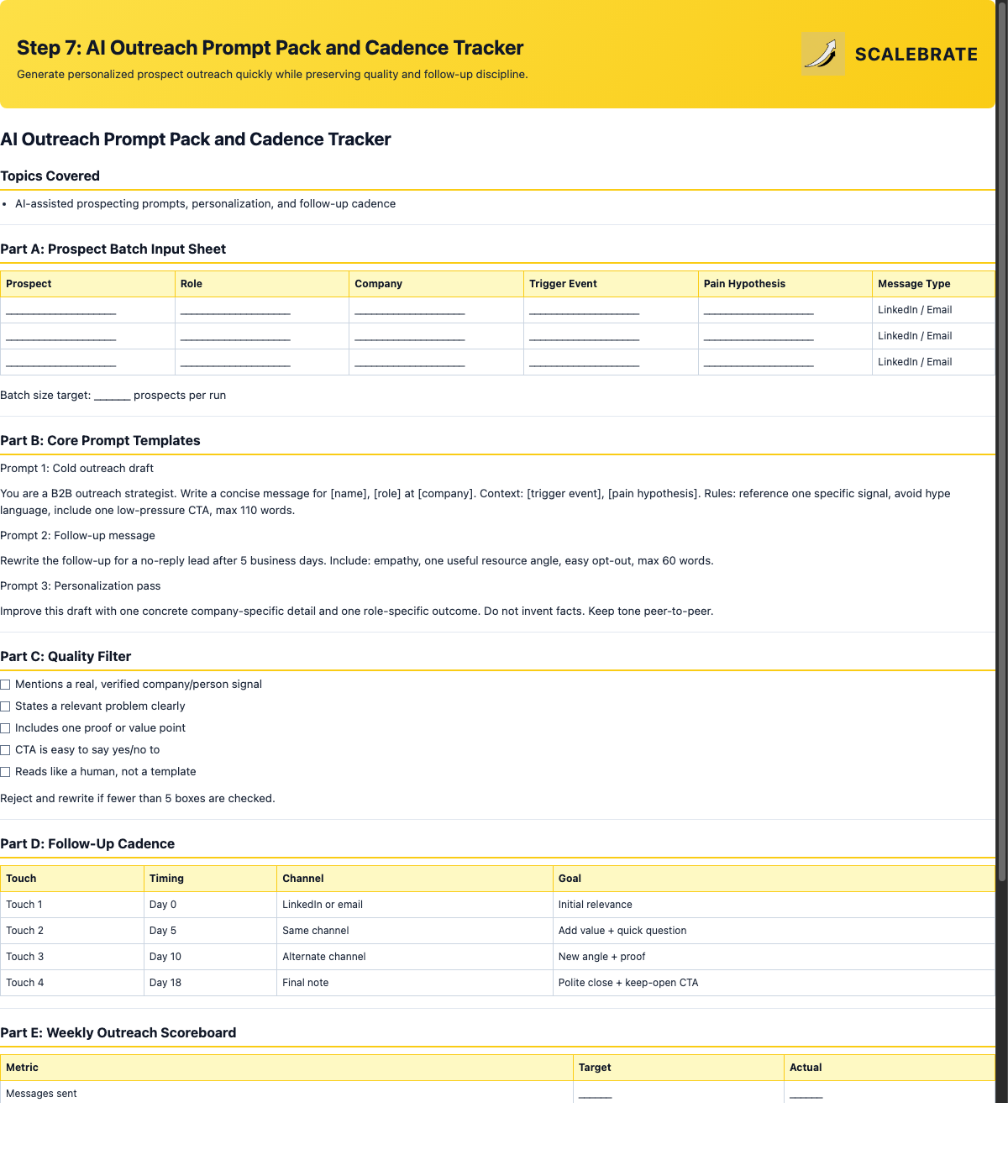This screenshot has height=1176, width=1008.
Task: Click the Actual blank for Messages sent
Action: pyautogui.click(x=806, y=1095)
